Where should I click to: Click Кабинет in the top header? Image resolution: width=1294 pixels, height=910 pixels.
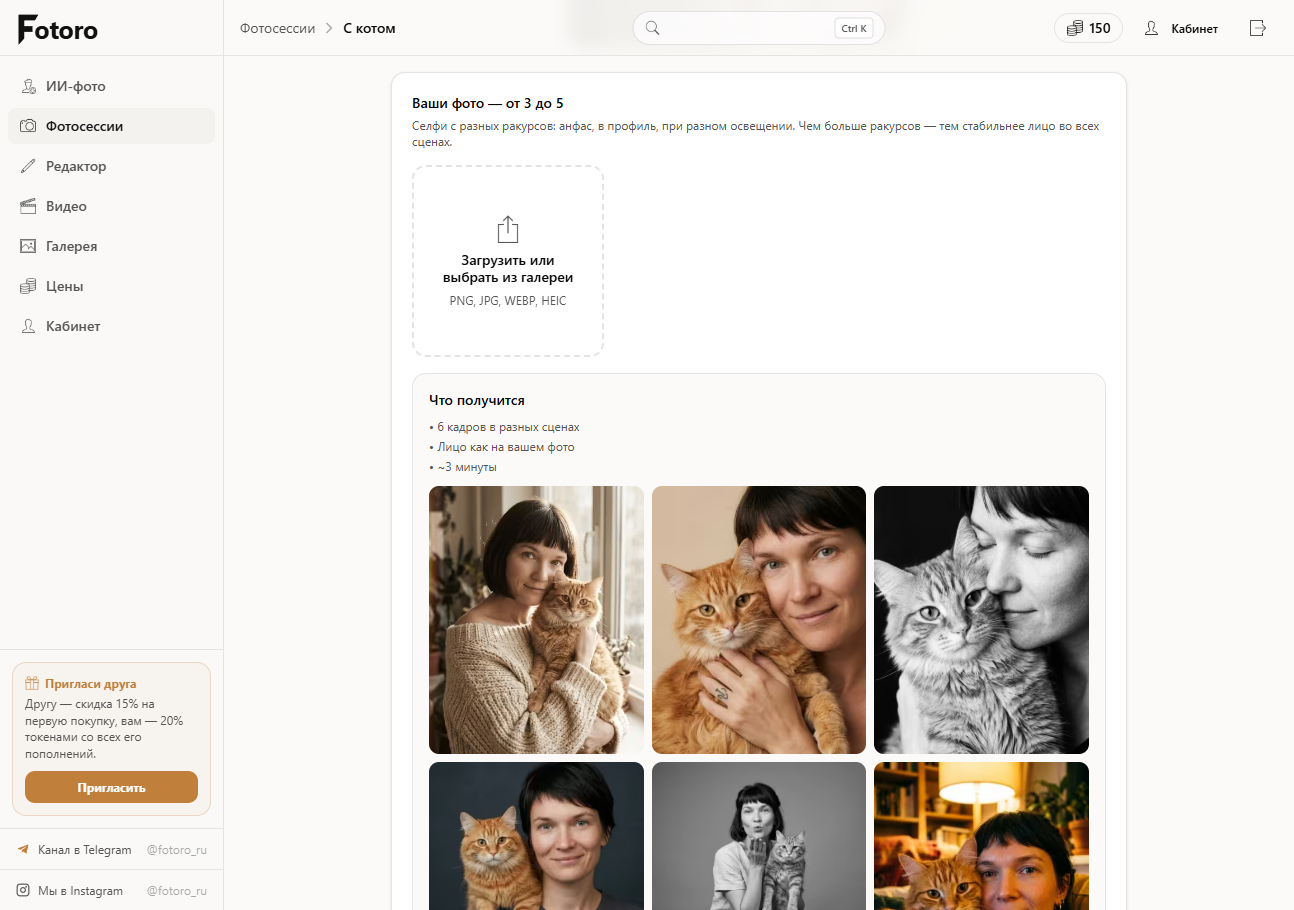(1181, 28)
